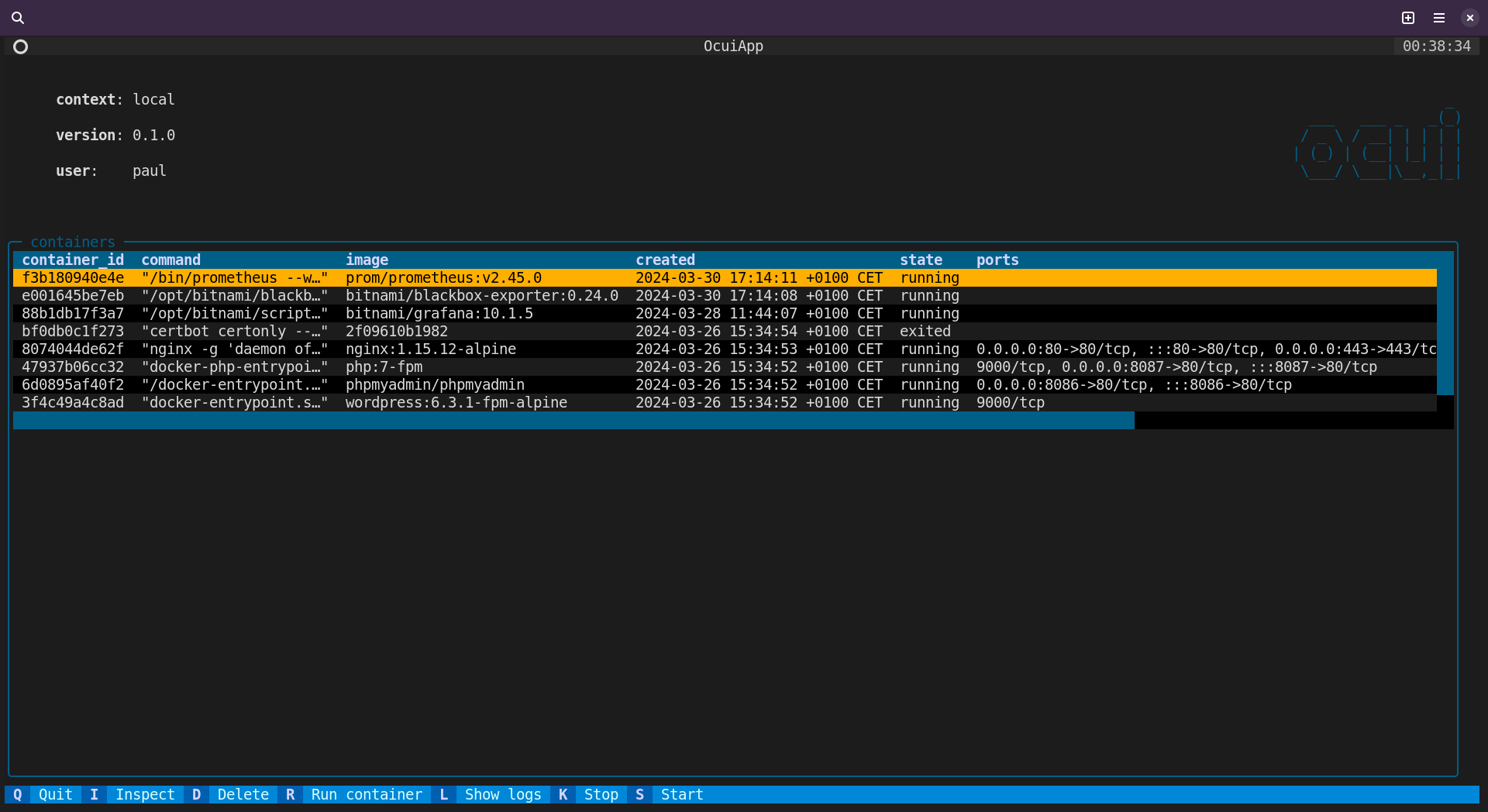This screenshot has width=1488, height=812.
Task: Select the prom/prometheus:v2.45.0 container row
Action: pyautogui.click(x=443, y=278)
